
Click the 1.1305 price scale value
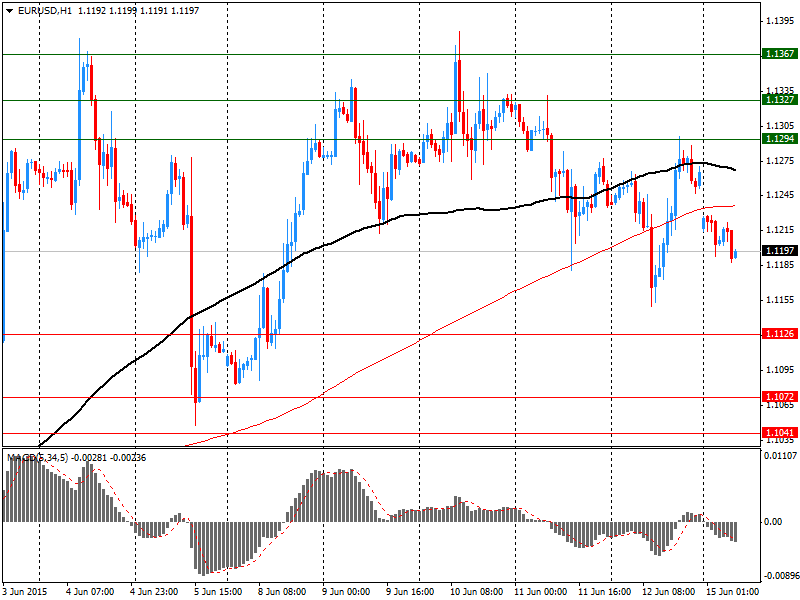pos(780,126)
